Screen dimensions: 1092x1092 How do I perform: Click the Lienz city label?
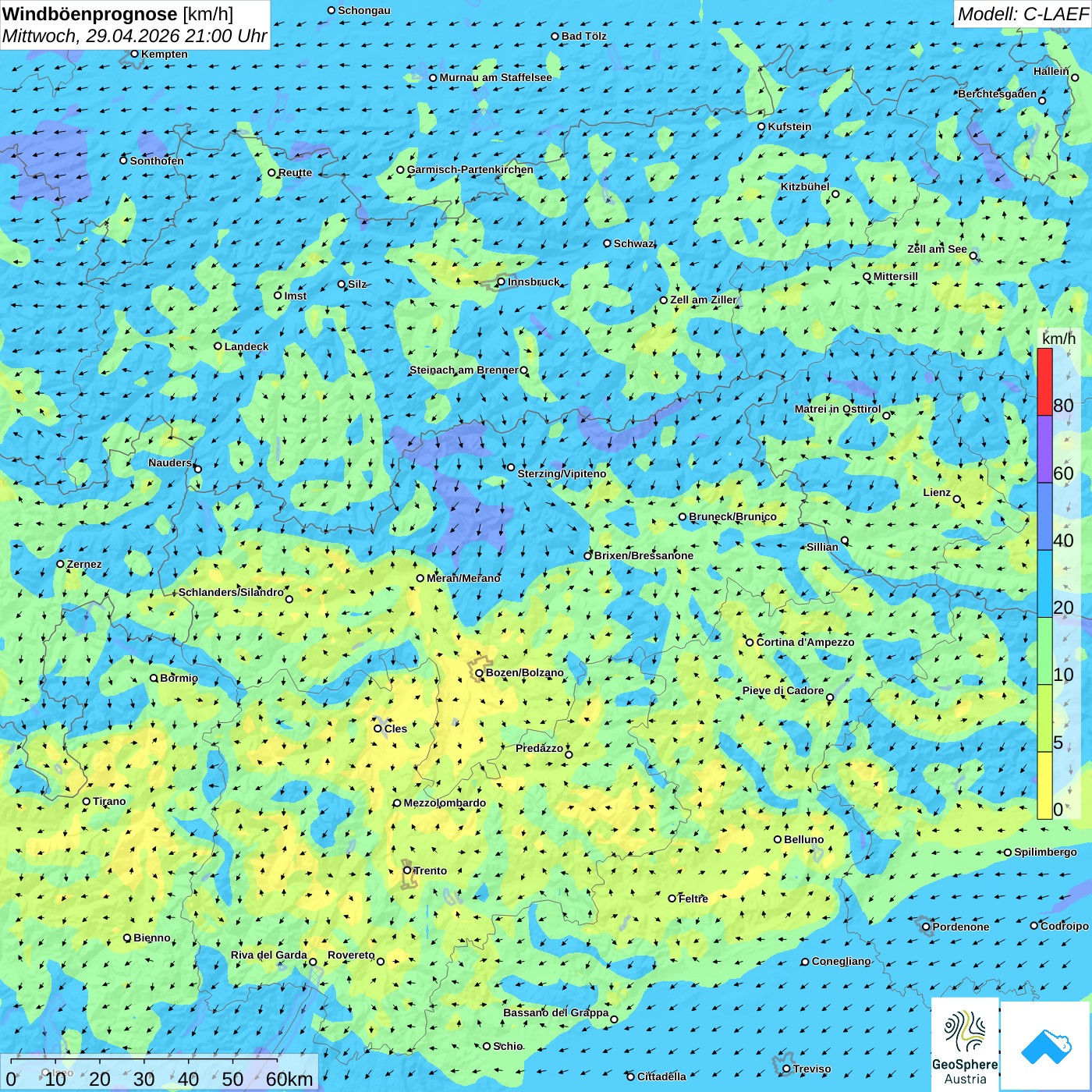coord(937,492)
